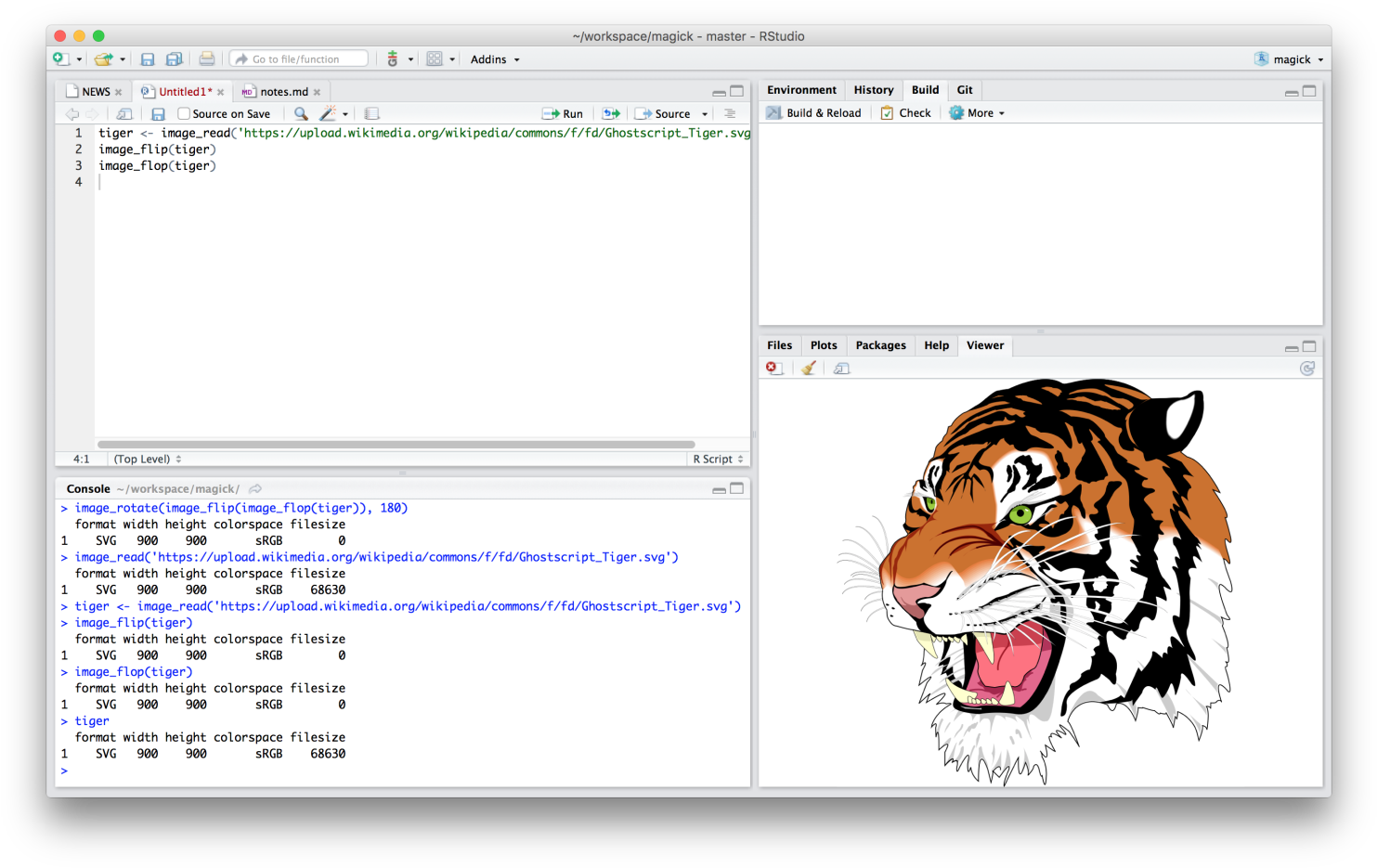The height and width of the screenshot is (868, 1377).
Task: Click the magnifying glass find/replace icon
Action: 301,113
